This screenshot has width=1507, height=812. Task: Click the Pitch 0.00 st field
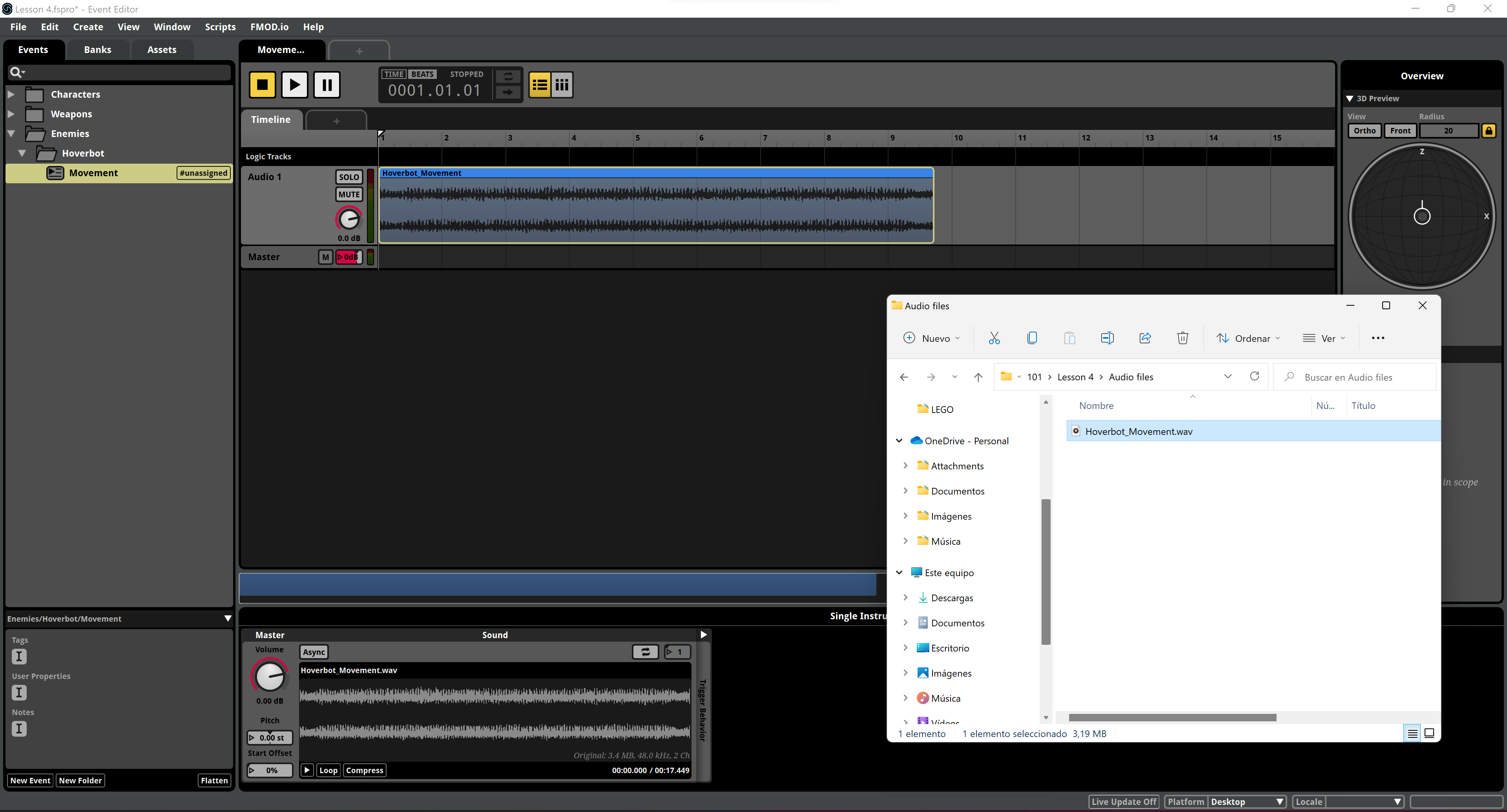point(270,738)
